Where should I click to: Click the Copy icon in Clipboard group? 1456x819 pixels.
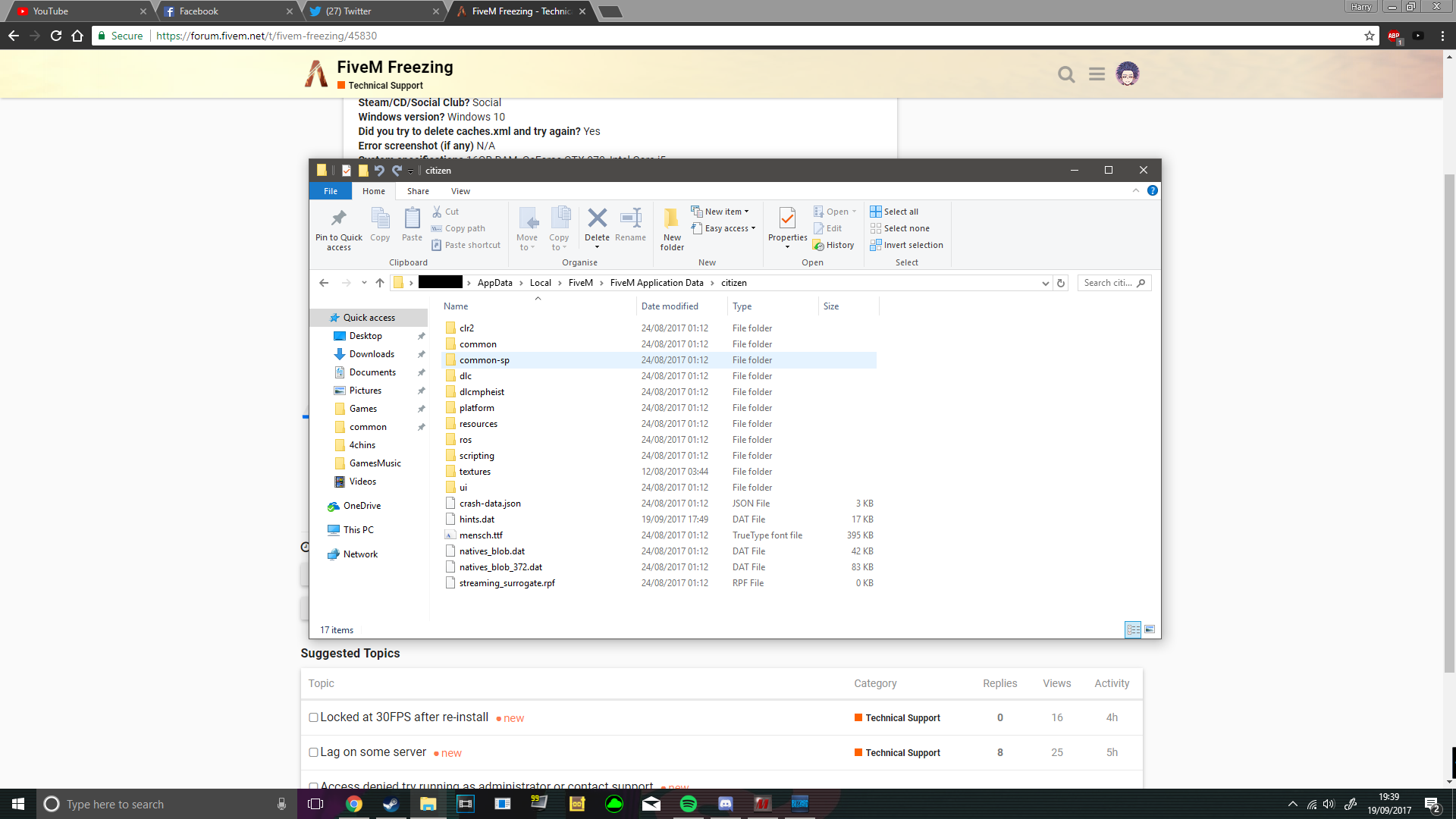(x=380, y=218)
